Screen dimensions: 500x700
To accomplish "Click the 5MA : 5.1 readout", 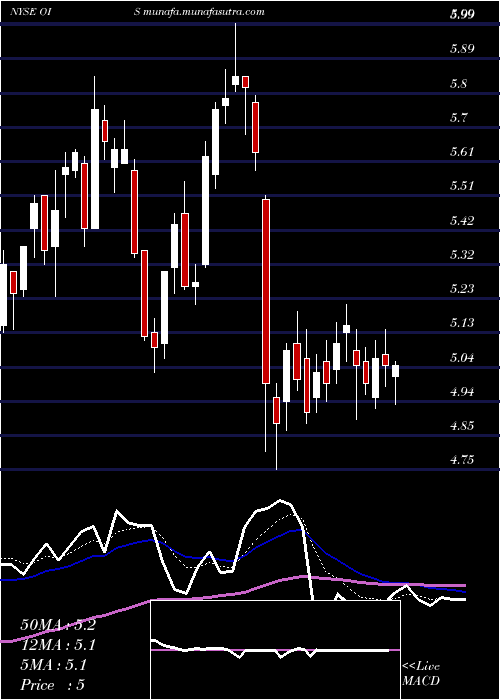I will point(54,665).
